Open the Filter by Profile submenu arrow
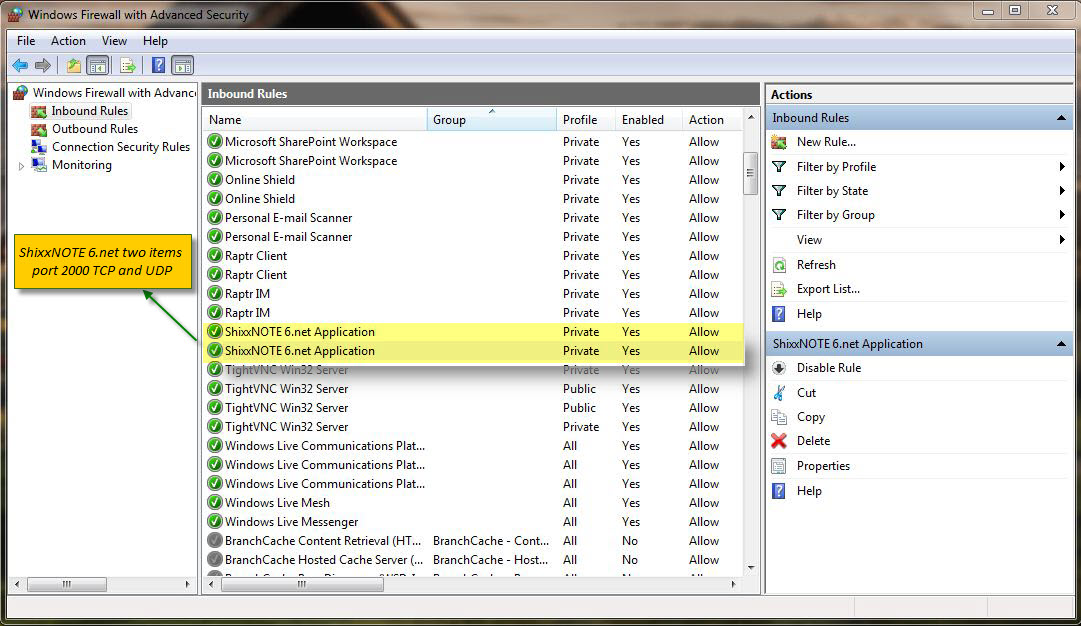Image resolution: width=1081 pixels, height=626 pixels. tap(1062, 166)
